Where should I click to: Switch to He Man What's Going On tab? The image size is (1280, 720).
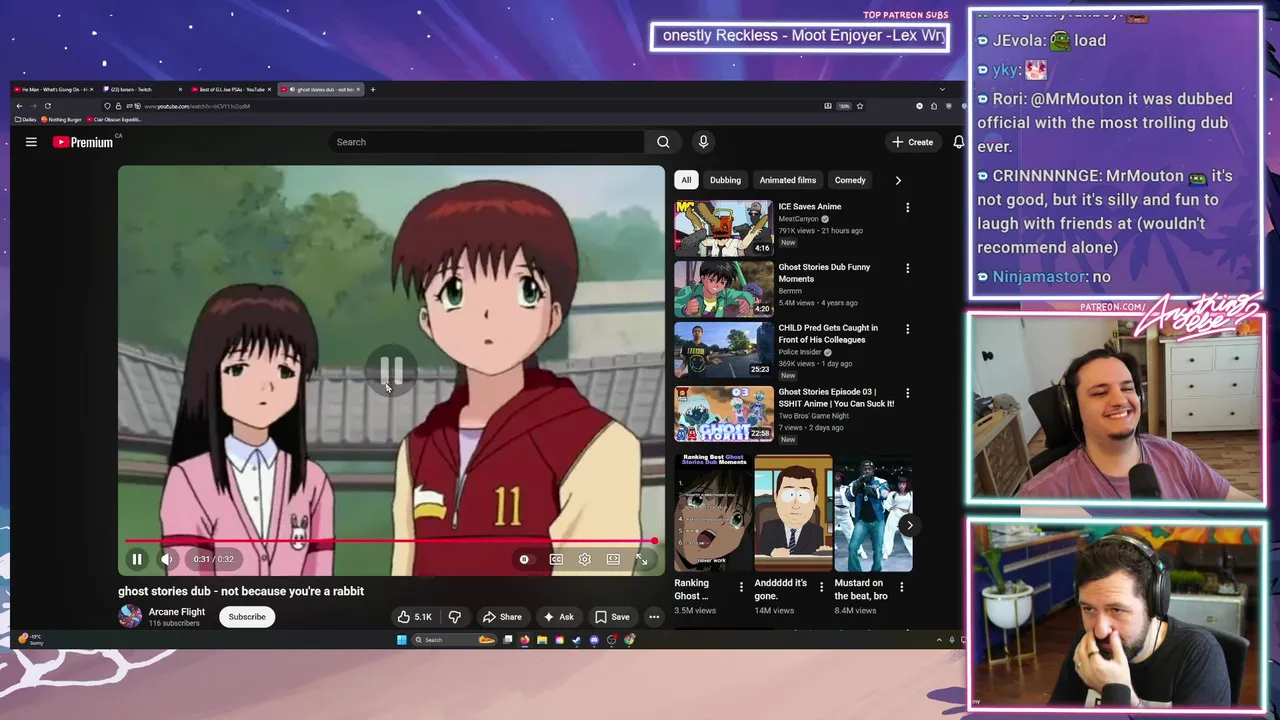coord(53,90)
